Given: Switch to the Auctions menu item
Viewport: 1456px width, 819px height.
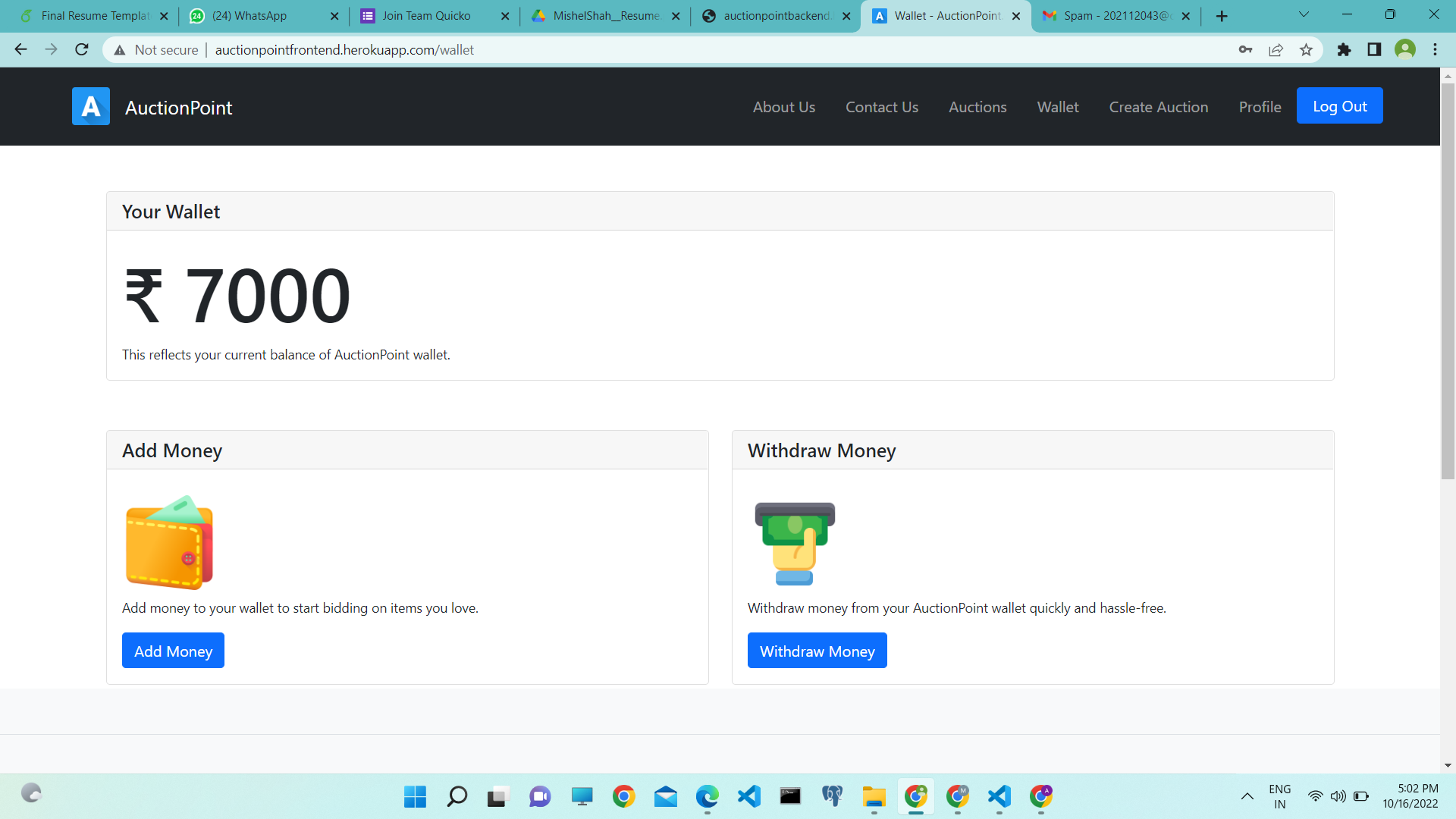Looking at the screenshot, I should click(977, 107).
